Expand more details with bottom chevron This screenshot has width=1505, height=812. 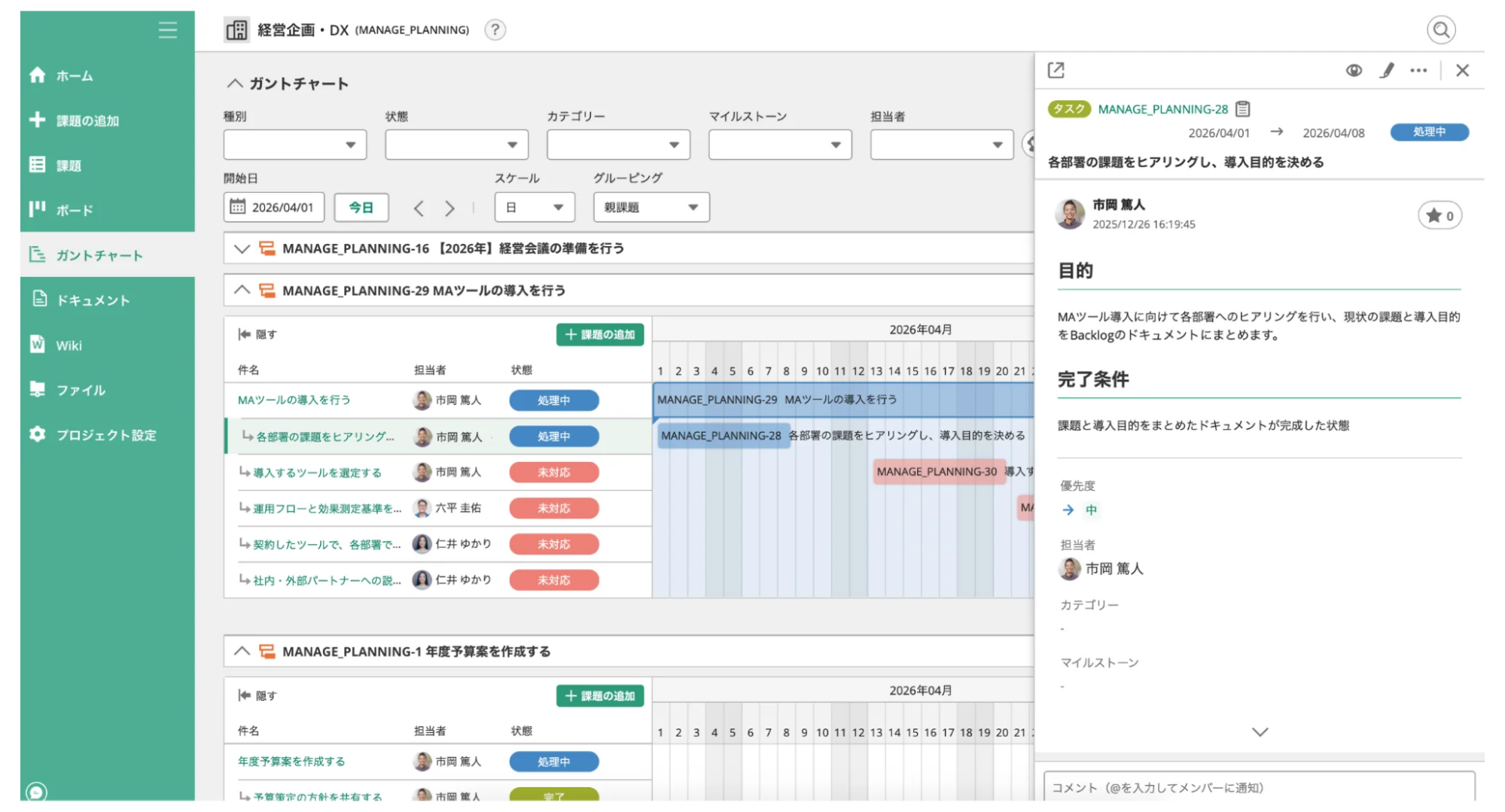(x=1260, y=731)
